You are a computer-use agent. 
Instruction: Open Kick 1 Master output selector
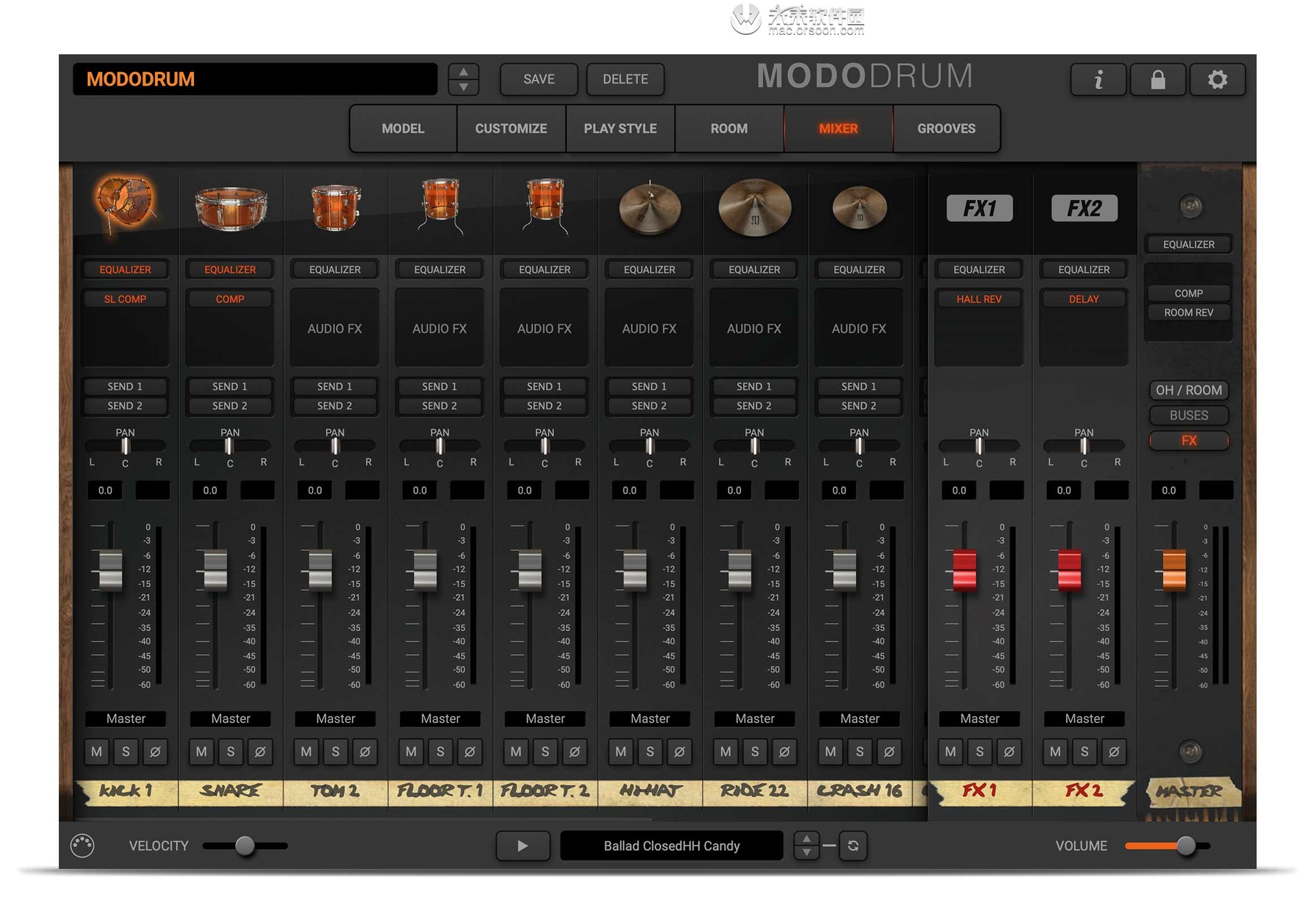pyautogui.click(x=125, y=719)
